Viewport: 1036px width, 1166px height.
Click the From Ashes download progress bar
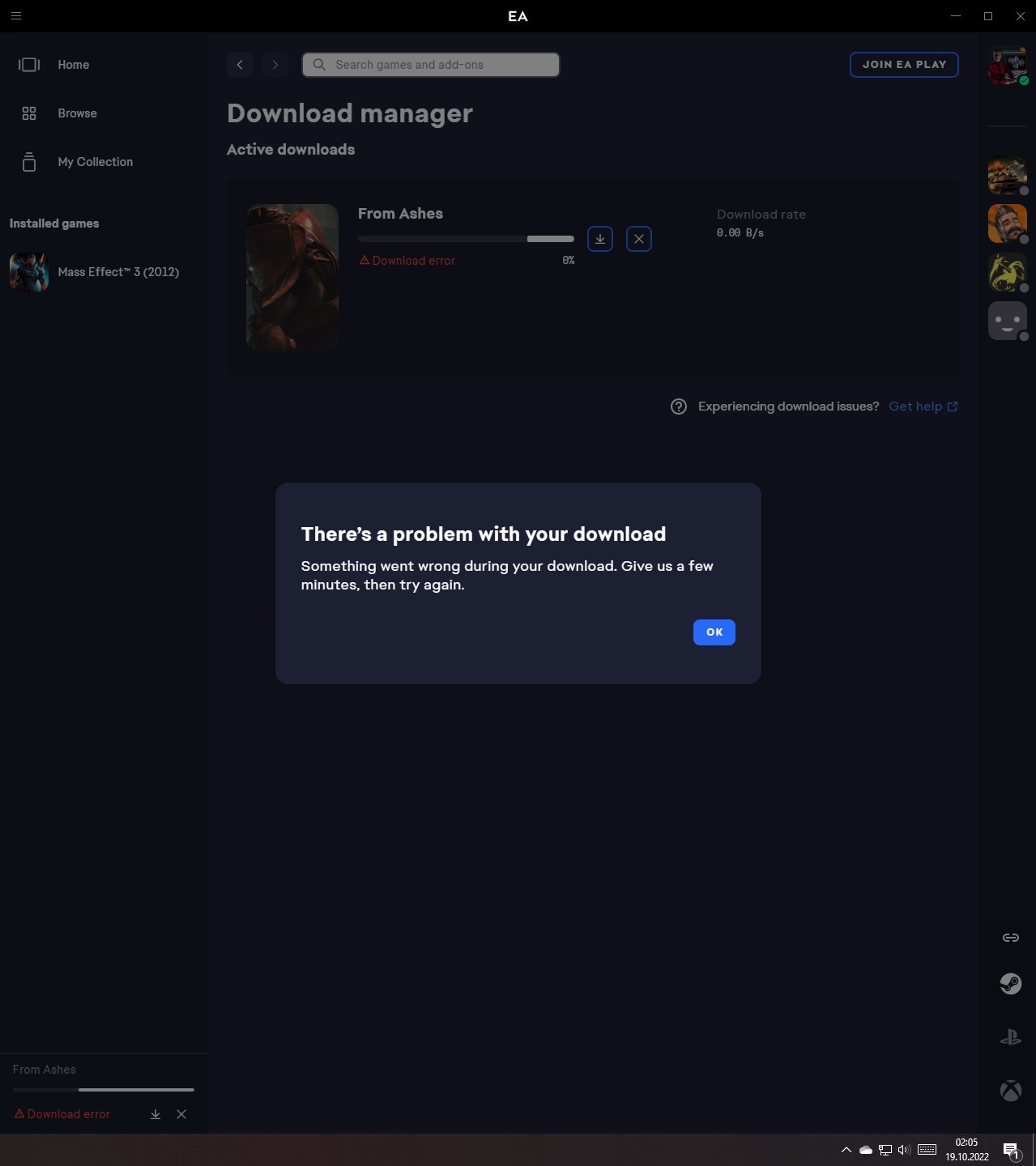[x=466, y=239]
